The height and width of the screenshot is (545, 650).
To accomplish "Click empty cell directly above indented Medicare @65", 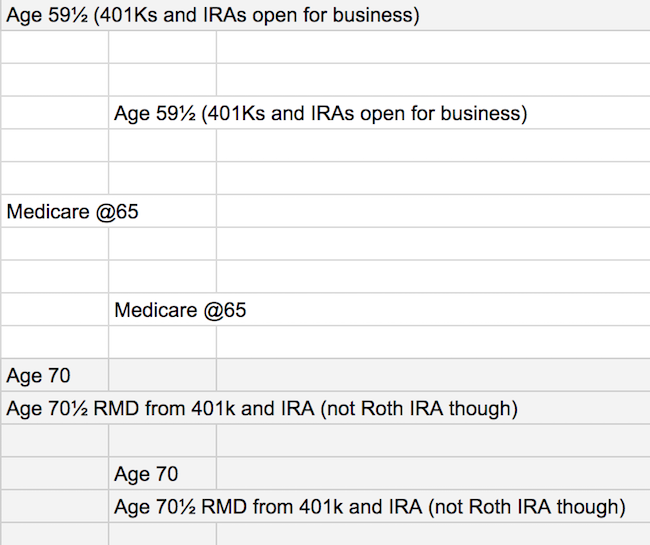I will point(162,276).
